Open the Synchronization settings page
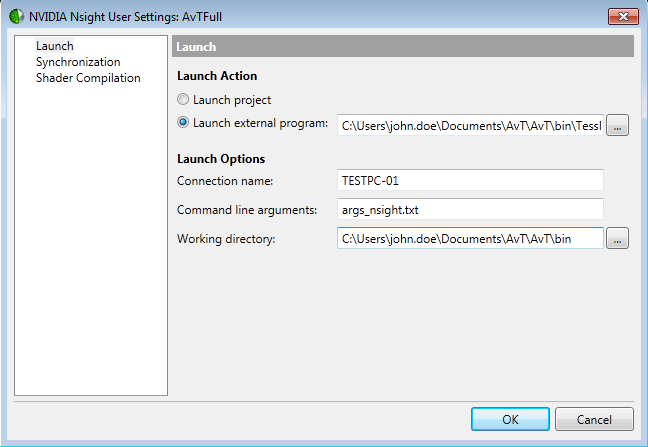 coord(78,62)
